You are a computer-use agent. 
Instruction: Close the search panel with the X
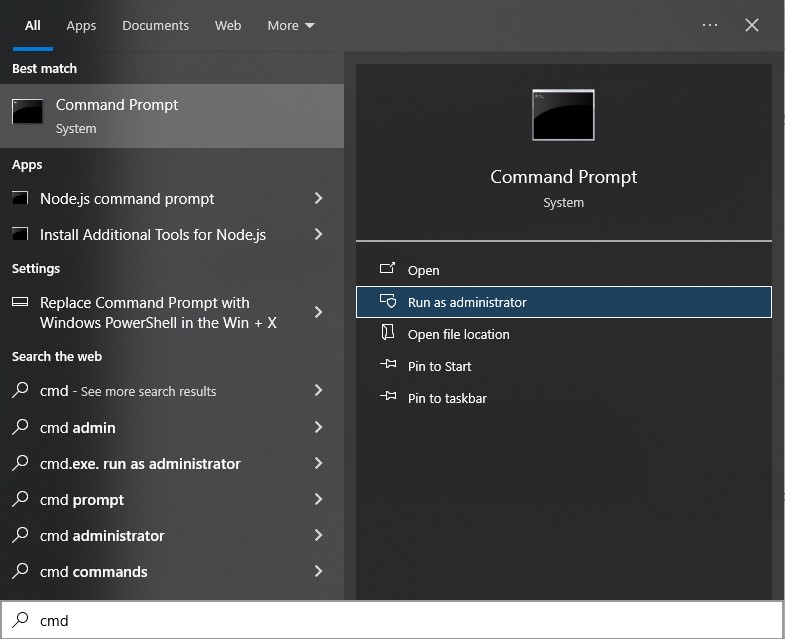coord(751,25)
